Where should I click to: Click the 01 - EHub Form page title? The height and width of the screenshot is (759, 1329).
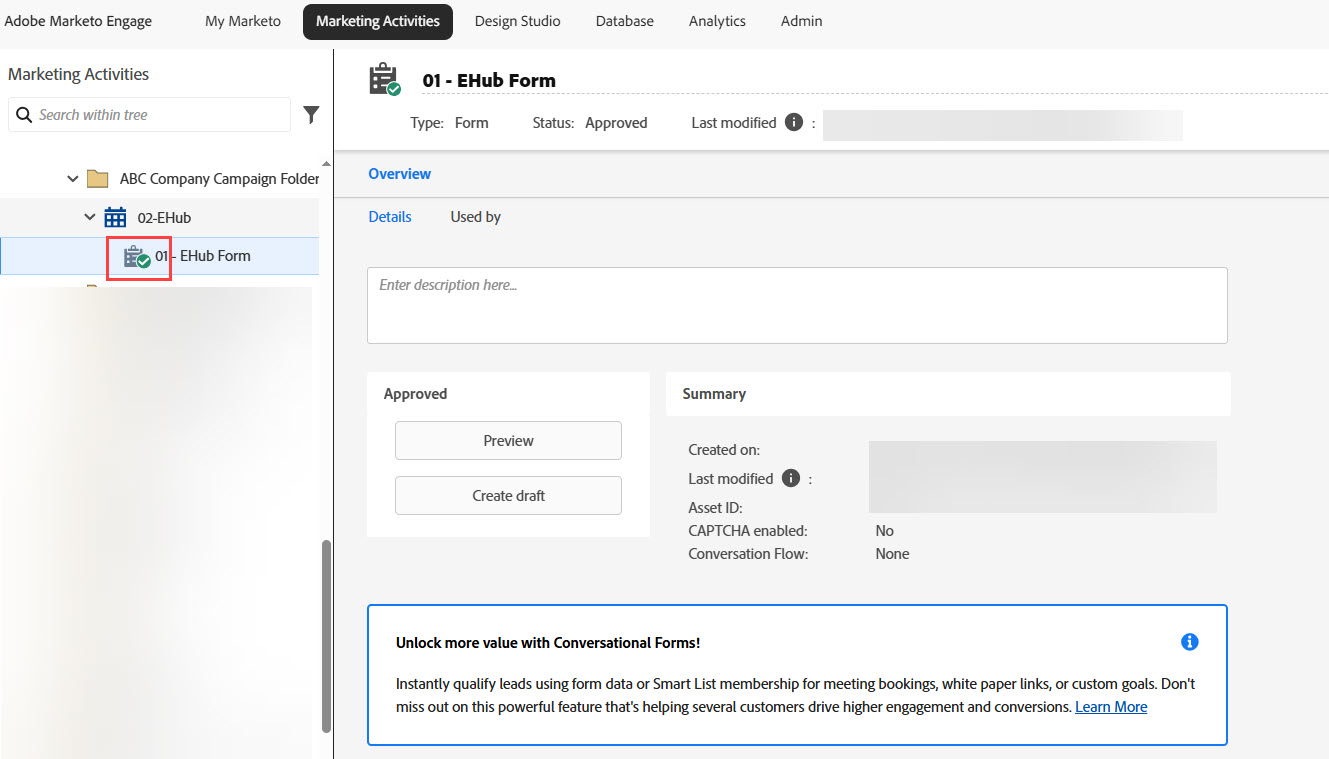coord(489,80)
